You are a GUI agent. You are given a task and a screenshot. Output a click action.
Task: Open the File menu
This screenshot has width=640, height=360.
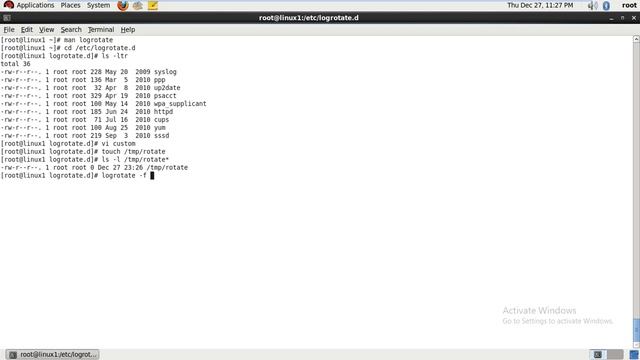pyautogui.click(x=9, y=29)
